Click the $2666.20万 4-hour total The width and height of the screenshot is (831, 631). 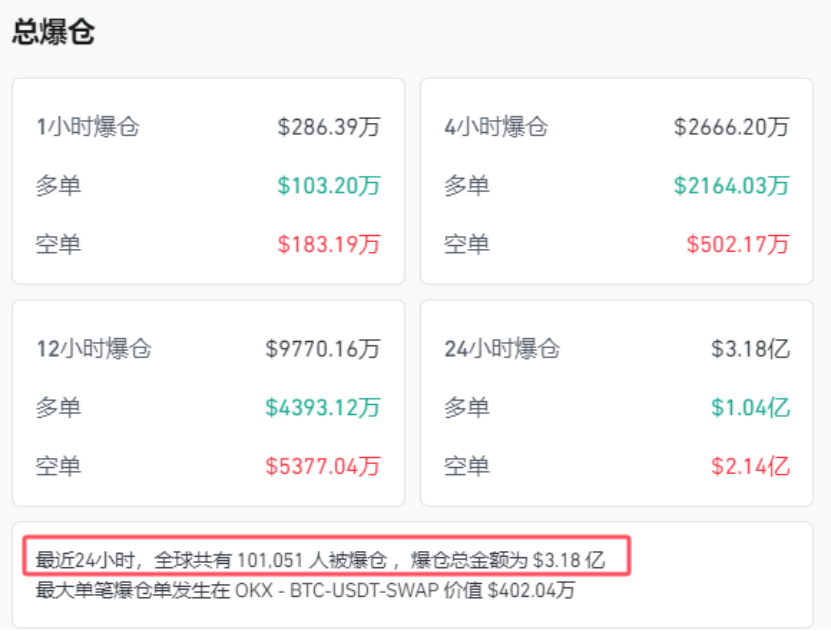(x=731, y=127)
